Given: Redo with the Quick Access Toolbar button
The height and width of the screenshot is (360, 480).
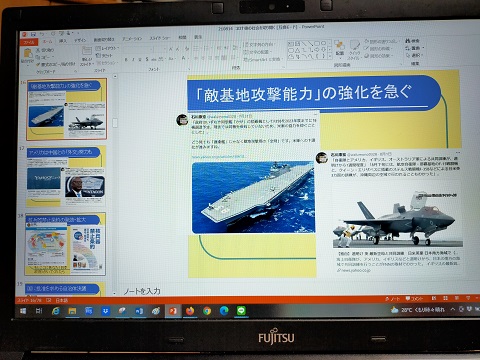Looking at the screenshot, I should [53, 34].
